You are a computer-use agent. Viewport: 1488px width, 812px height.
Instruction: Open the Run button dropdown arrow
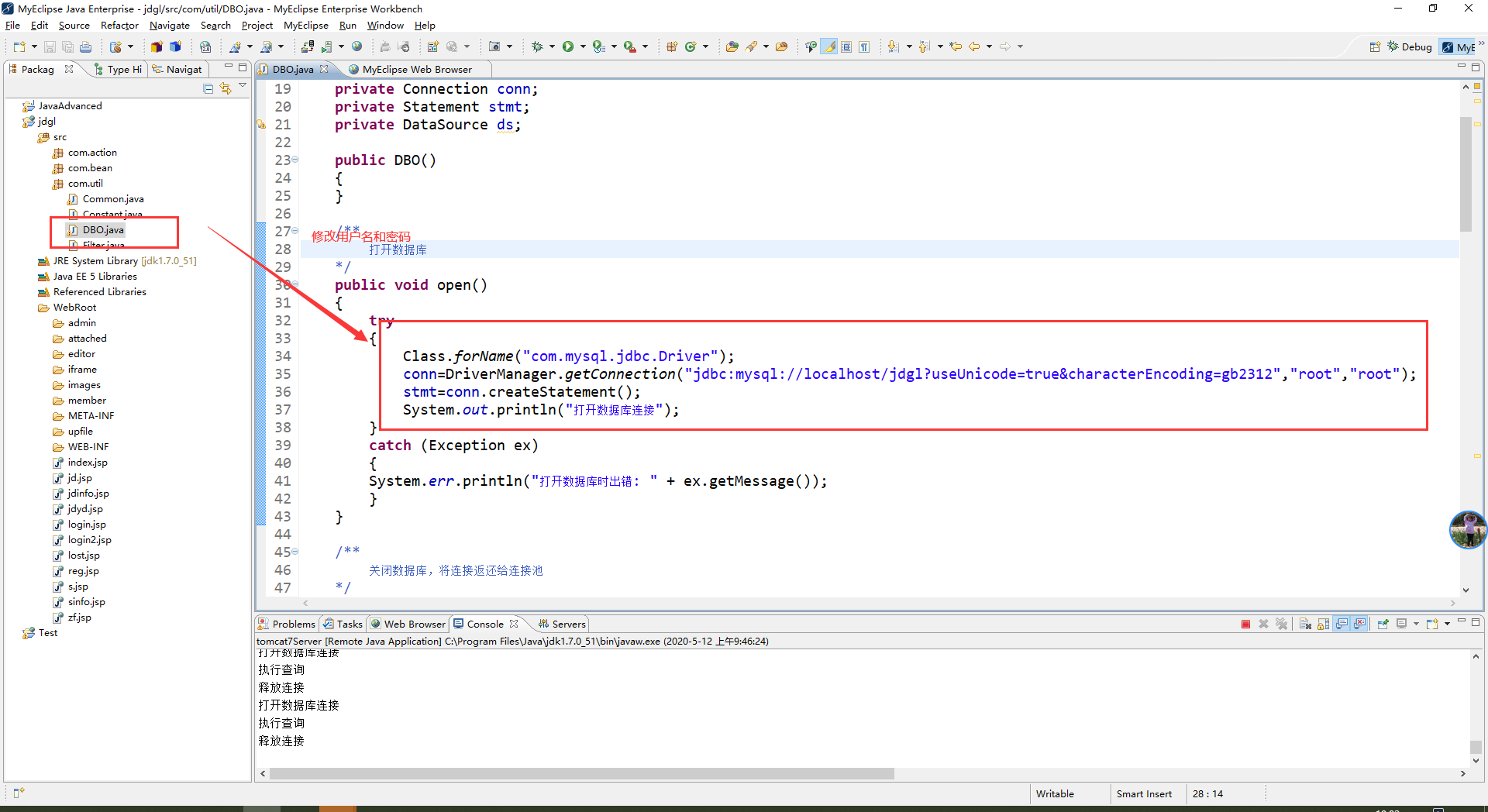[583, 46]
